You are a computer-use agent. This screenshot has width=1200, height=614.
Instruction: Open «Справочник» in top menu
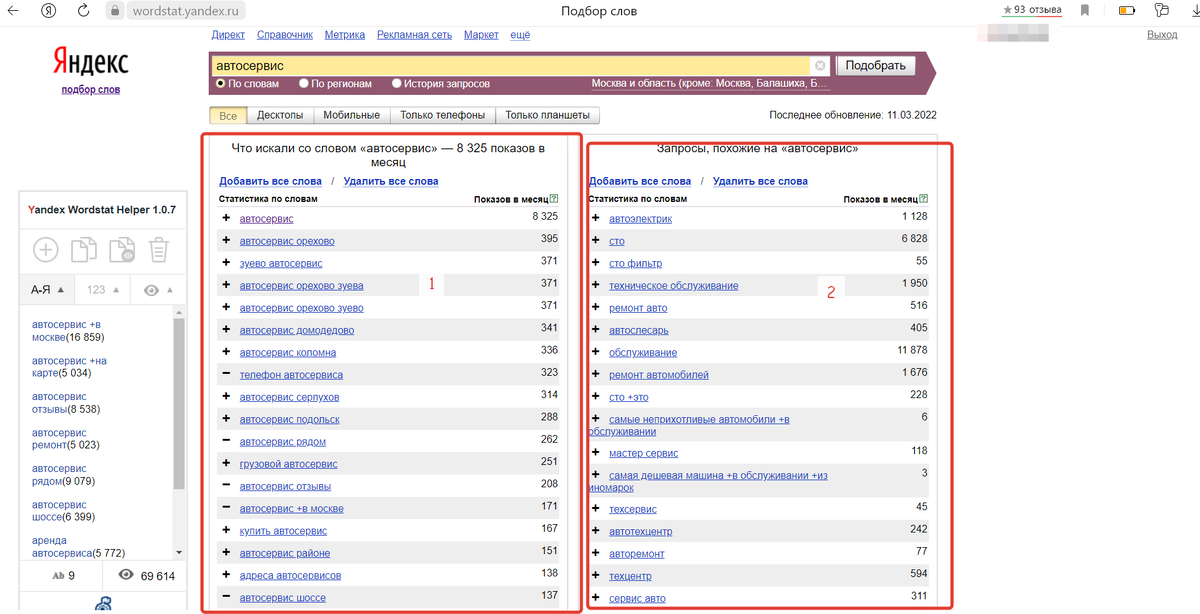point(285,35)
